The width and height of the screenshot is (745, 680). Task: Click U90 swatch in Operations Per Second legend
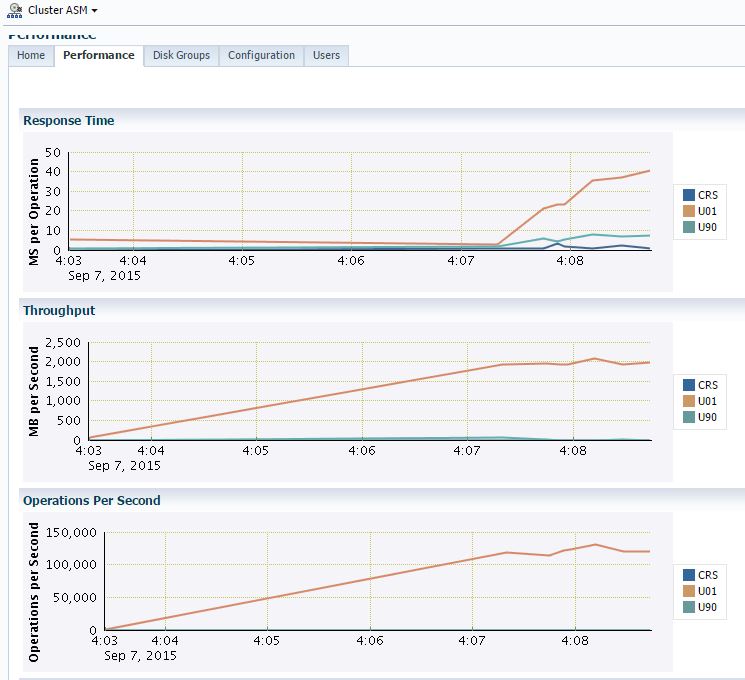coord(689,607)
